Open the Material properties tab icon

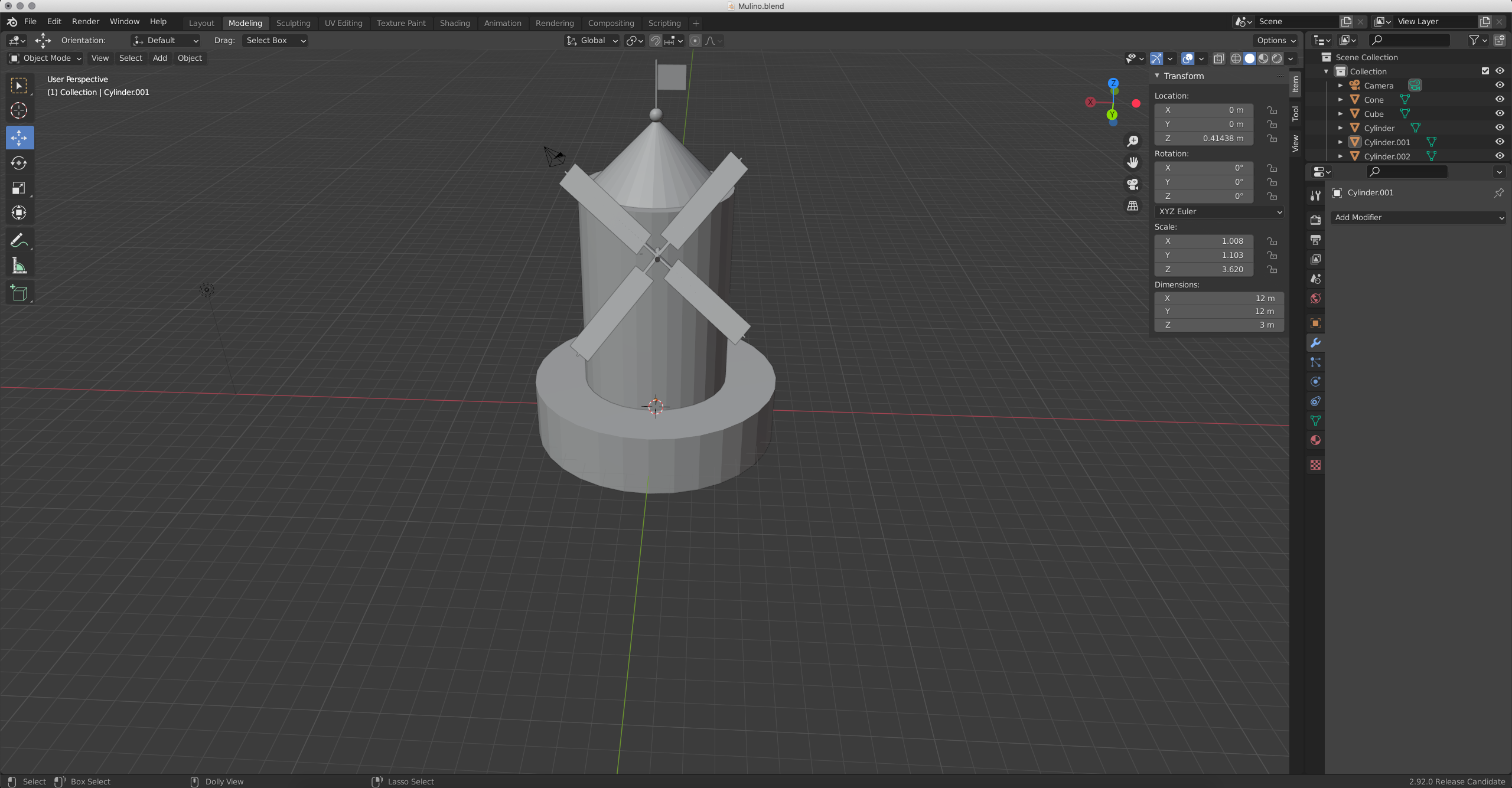pyautogui.click(x=1315, y=440)
